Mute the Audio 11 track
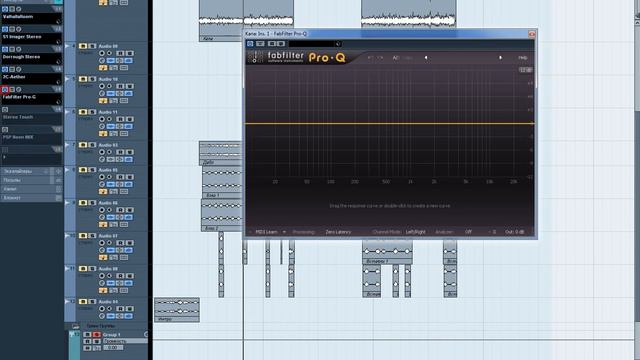The width and height of the screenshot is (640, 360). [x=83, y=112]
